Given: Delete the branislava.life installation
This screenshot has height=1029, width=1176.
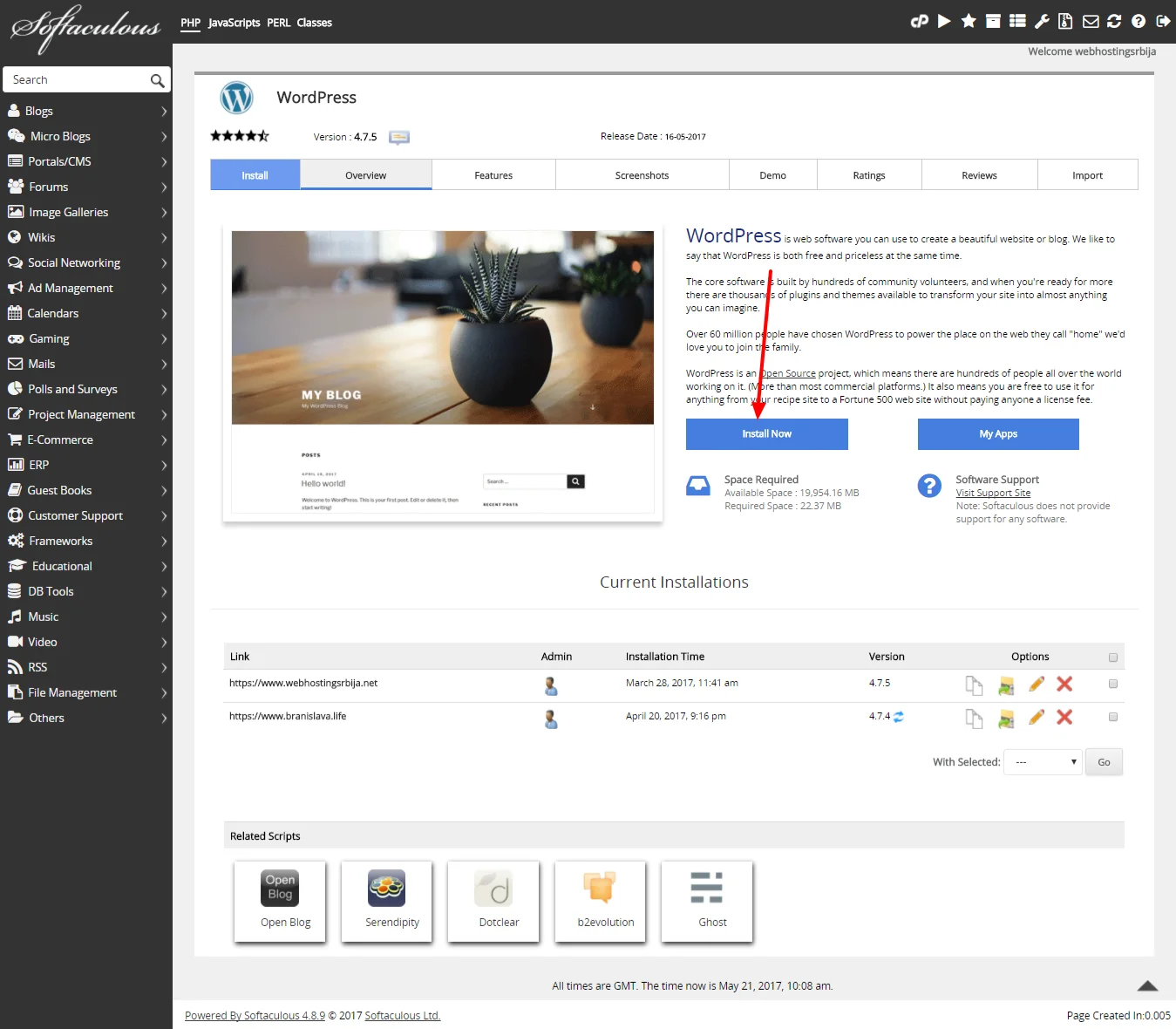Looking at the screenshot, I should 1064,718.
